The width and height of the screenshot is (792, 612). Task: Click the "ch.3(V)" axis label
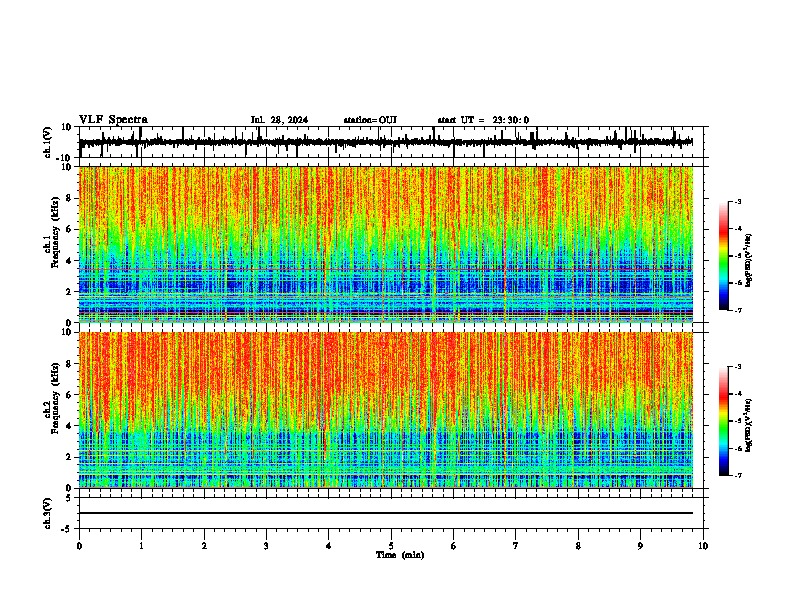pyautogui.click(x=48, y=513)
